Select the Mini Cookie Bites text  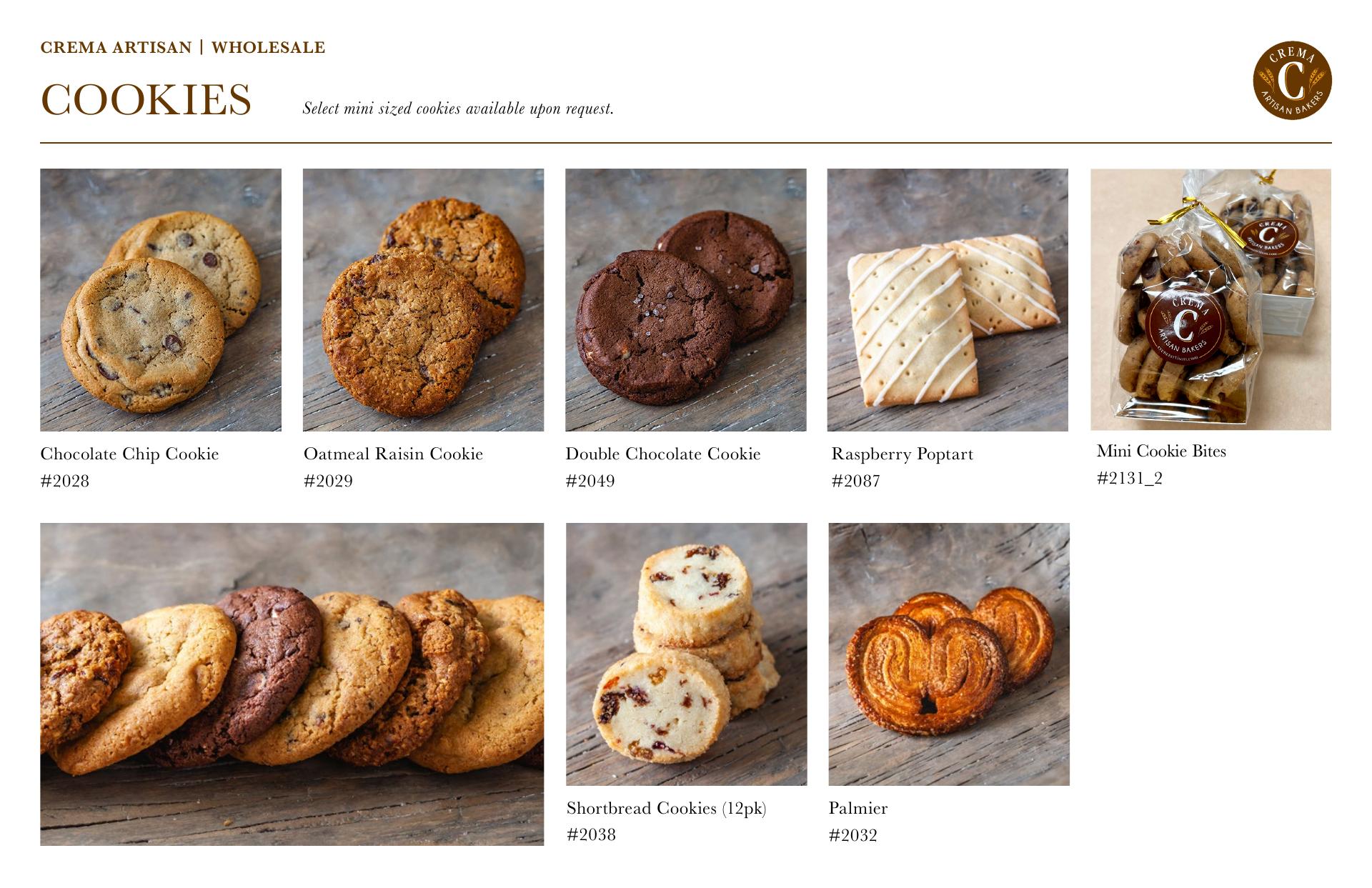[1161, 452]
